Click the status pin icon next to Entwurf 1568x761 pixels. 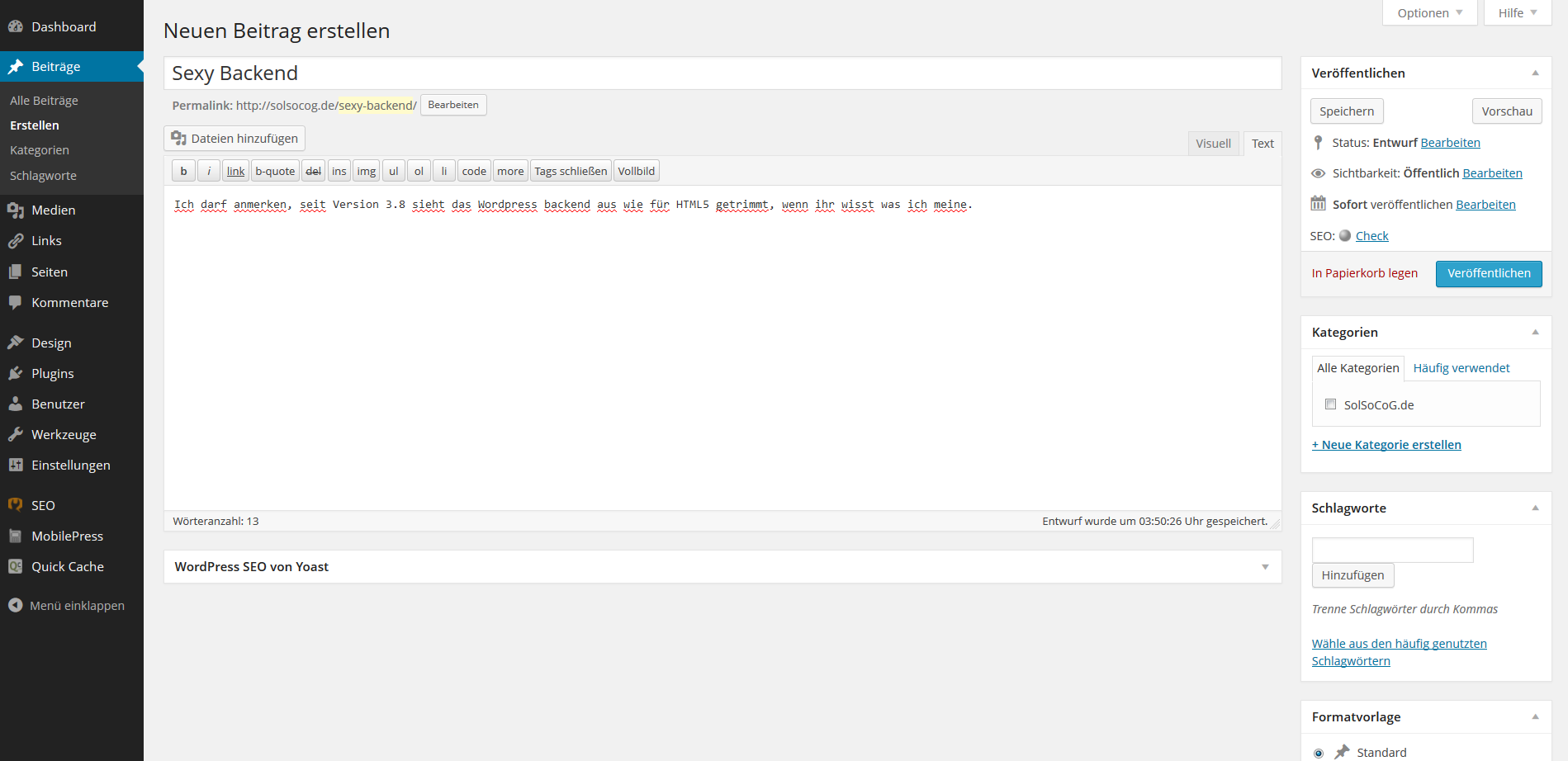click(x=1319, y=143)
